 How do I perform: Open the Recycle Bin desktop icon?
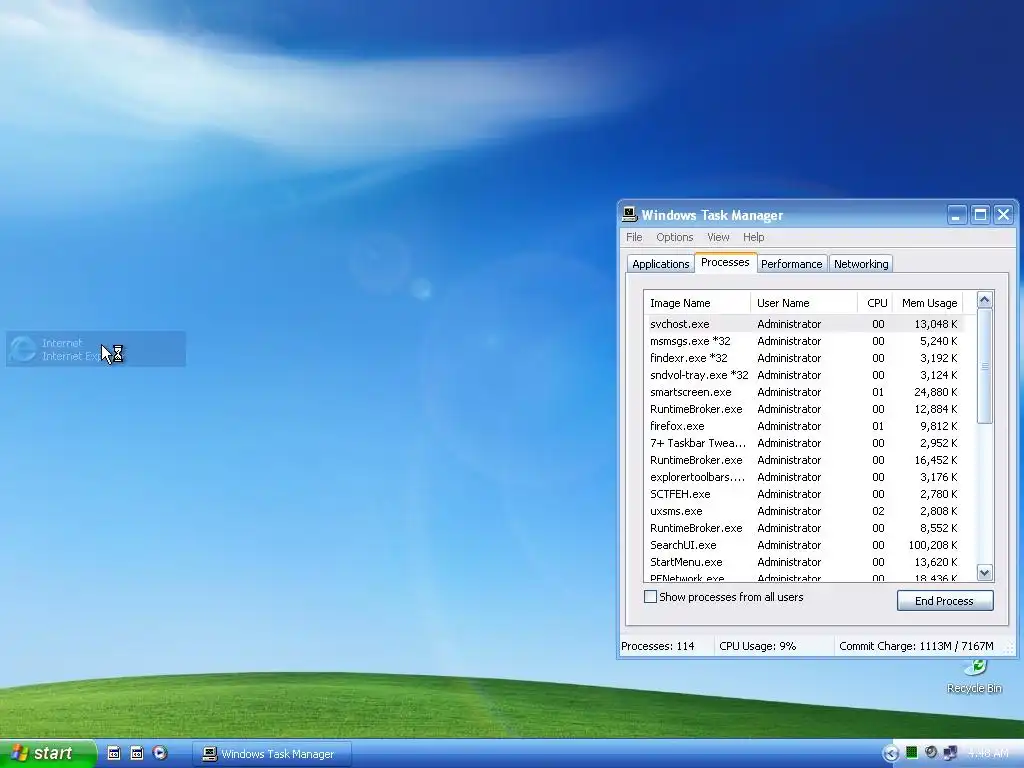pyautogui.click(x=974, y=677)
